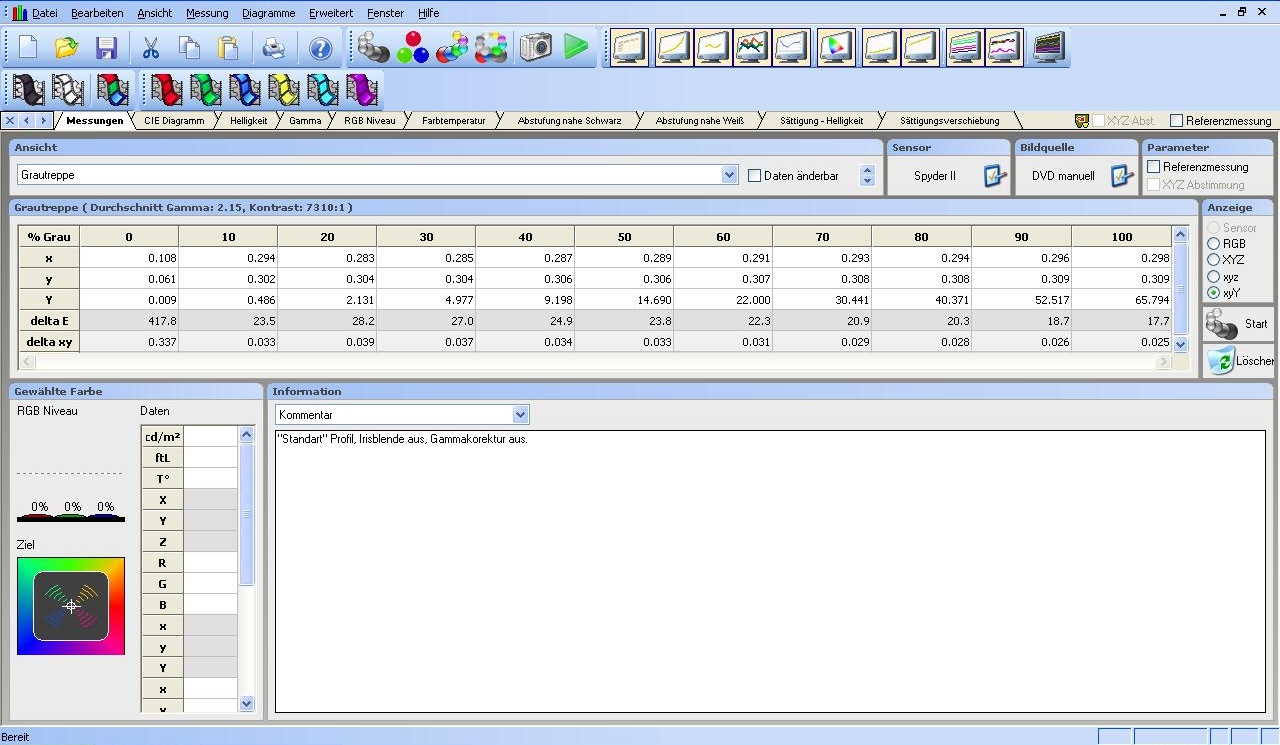
Task: Expand the Grautreppe view dropdown
Action: tap(729, 175)
